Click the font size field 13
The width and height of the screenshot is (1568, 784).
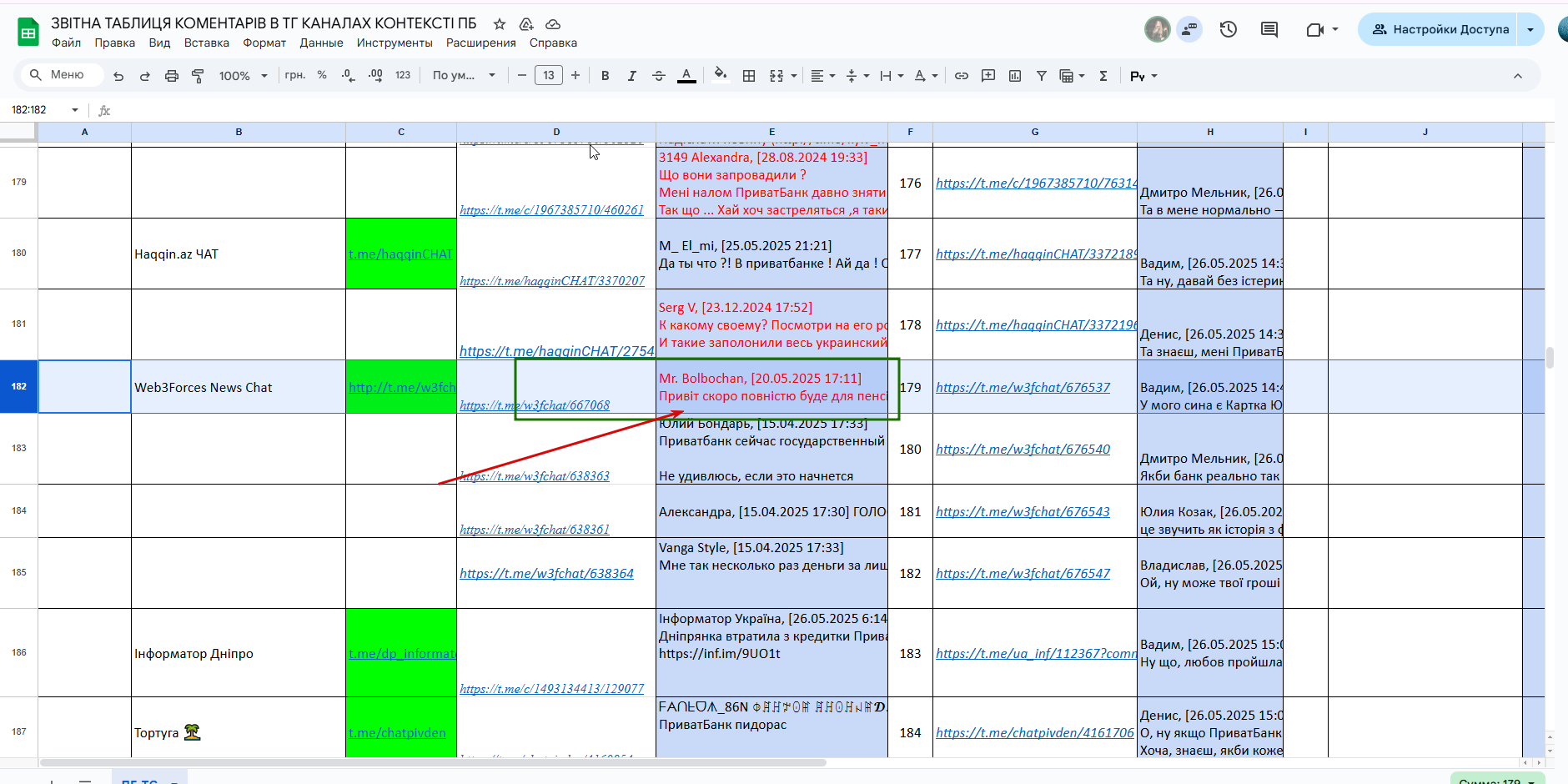pyautogui.click(x=549, y=75)
